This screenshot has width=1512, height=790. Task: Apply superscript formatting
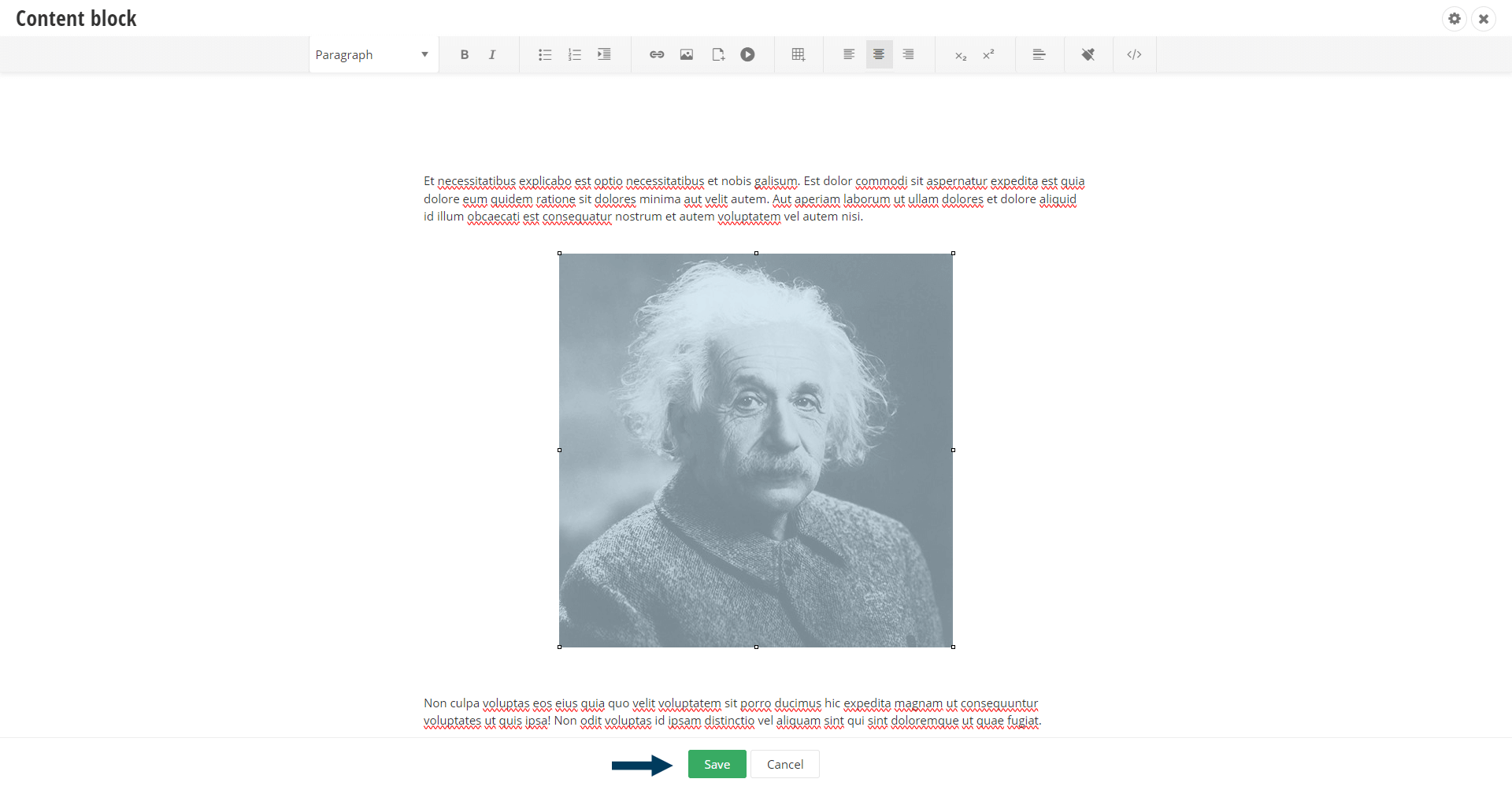(x=988, y=54)
